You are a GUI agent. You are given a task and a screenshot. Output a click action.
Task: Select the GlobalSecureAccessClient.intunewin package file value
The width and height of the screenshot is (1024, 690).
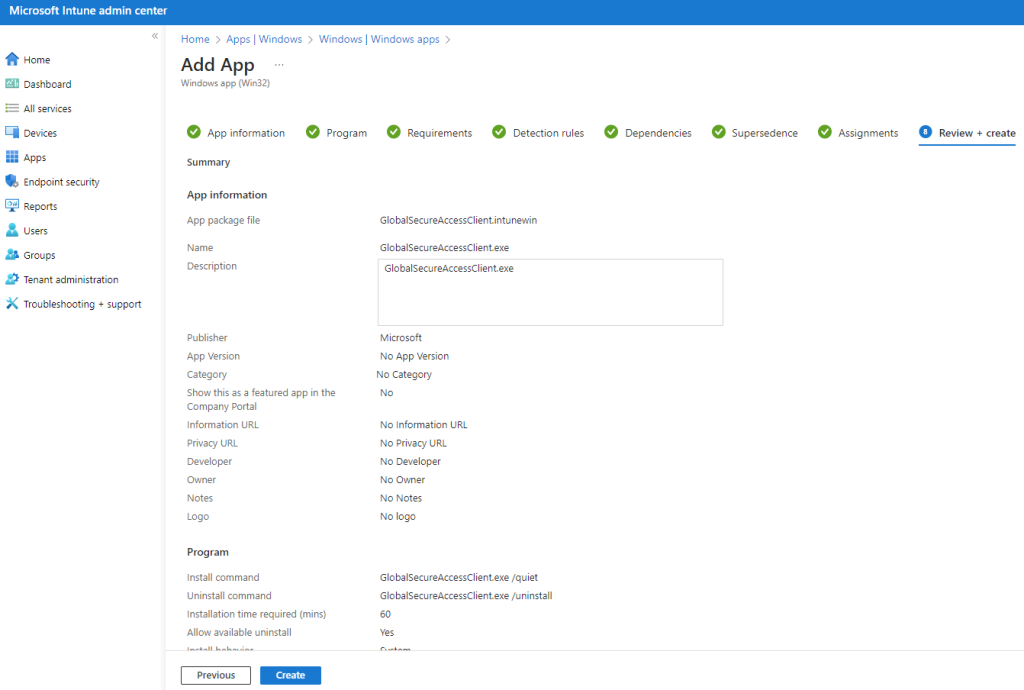458,220
